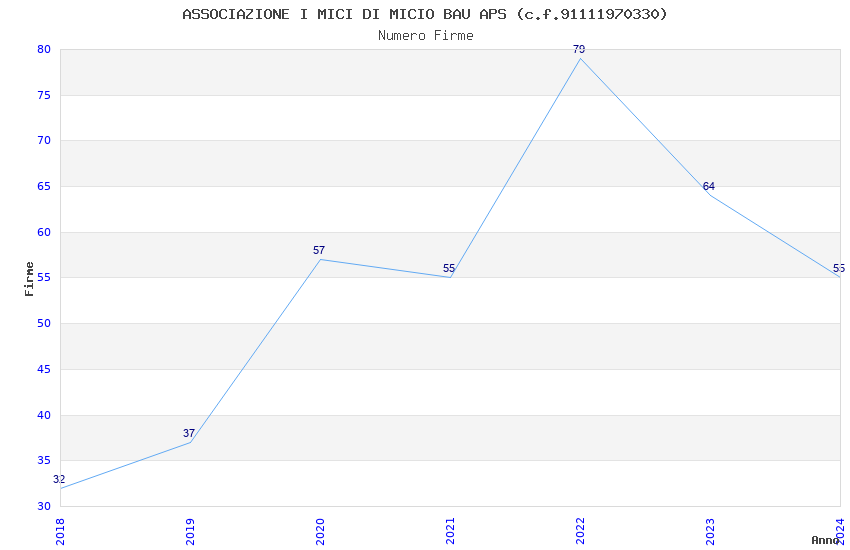850x550 pixels.
Task: Click the y-axis tick 75
Action: (x=44, y=95)
